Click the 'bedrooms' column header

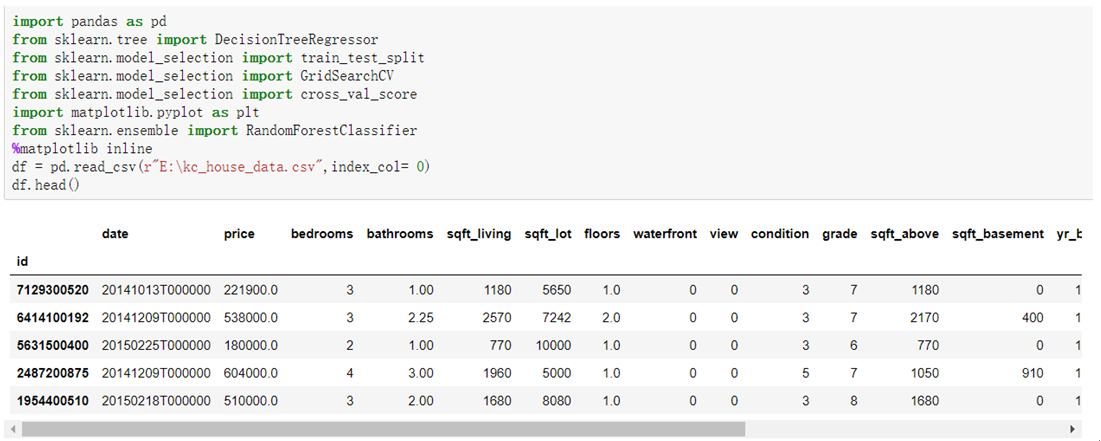(x=321, y=234)
